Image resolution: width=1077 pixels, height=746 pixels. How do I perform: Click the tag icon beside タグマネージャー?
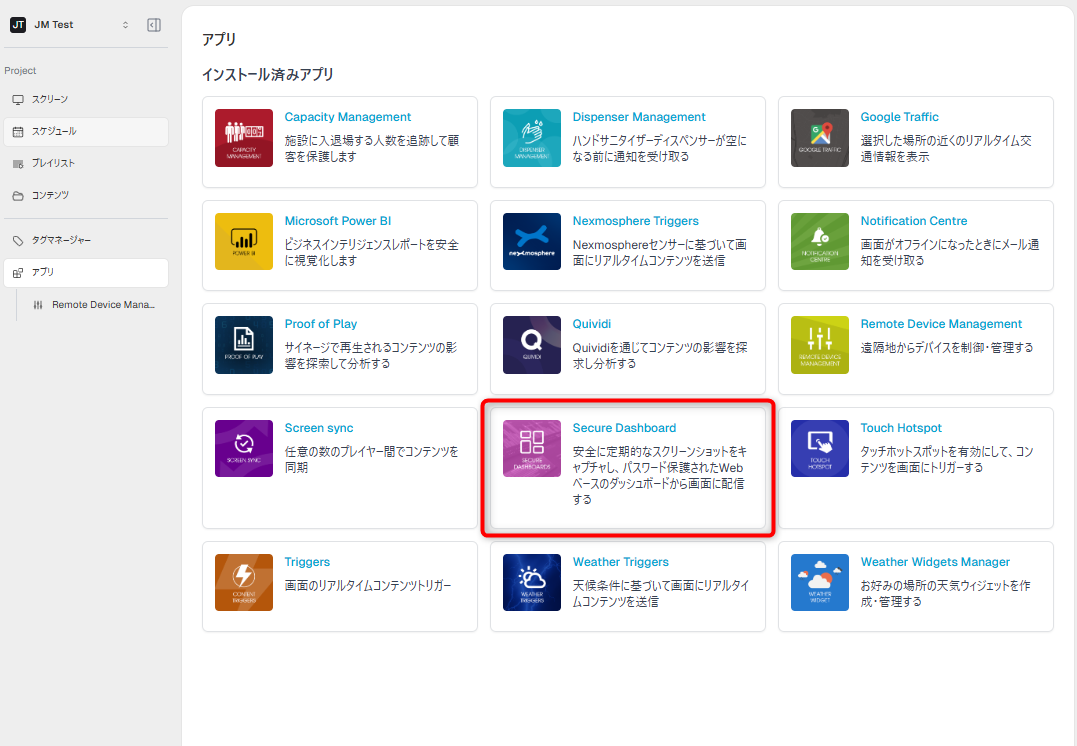point(18,240)
